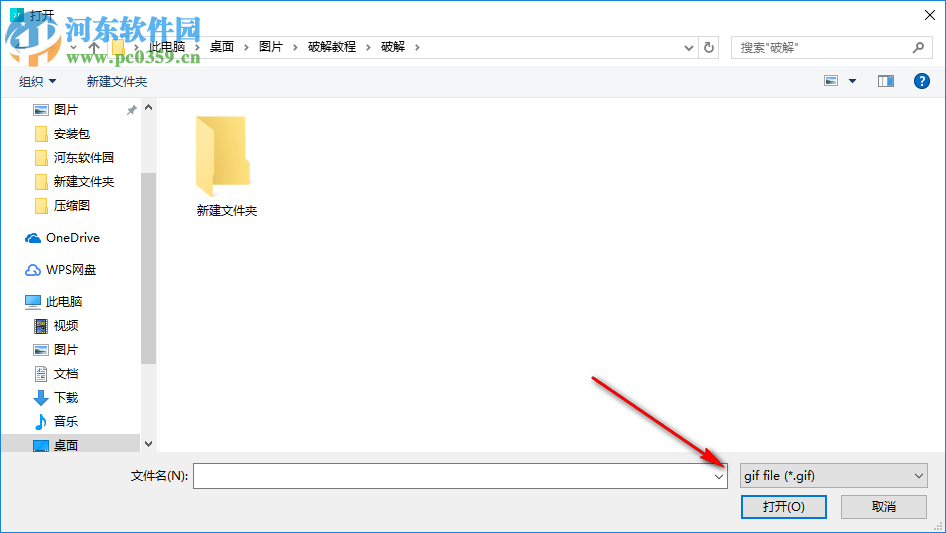Open 图片 under 此电脑
Screen dimensions: 946x533
coord(66,349)
